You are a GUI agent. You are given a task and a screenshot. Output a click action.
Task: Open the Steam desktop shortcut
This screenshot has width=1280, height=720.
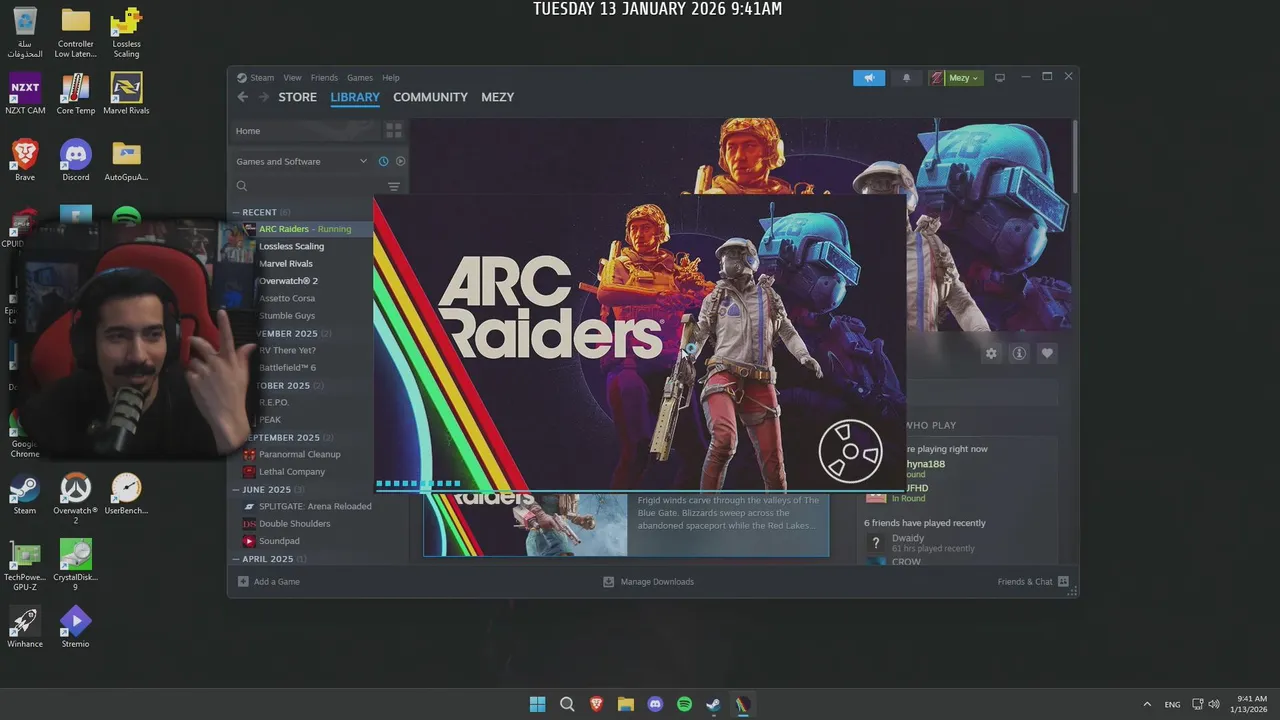[x=25, y=494]
